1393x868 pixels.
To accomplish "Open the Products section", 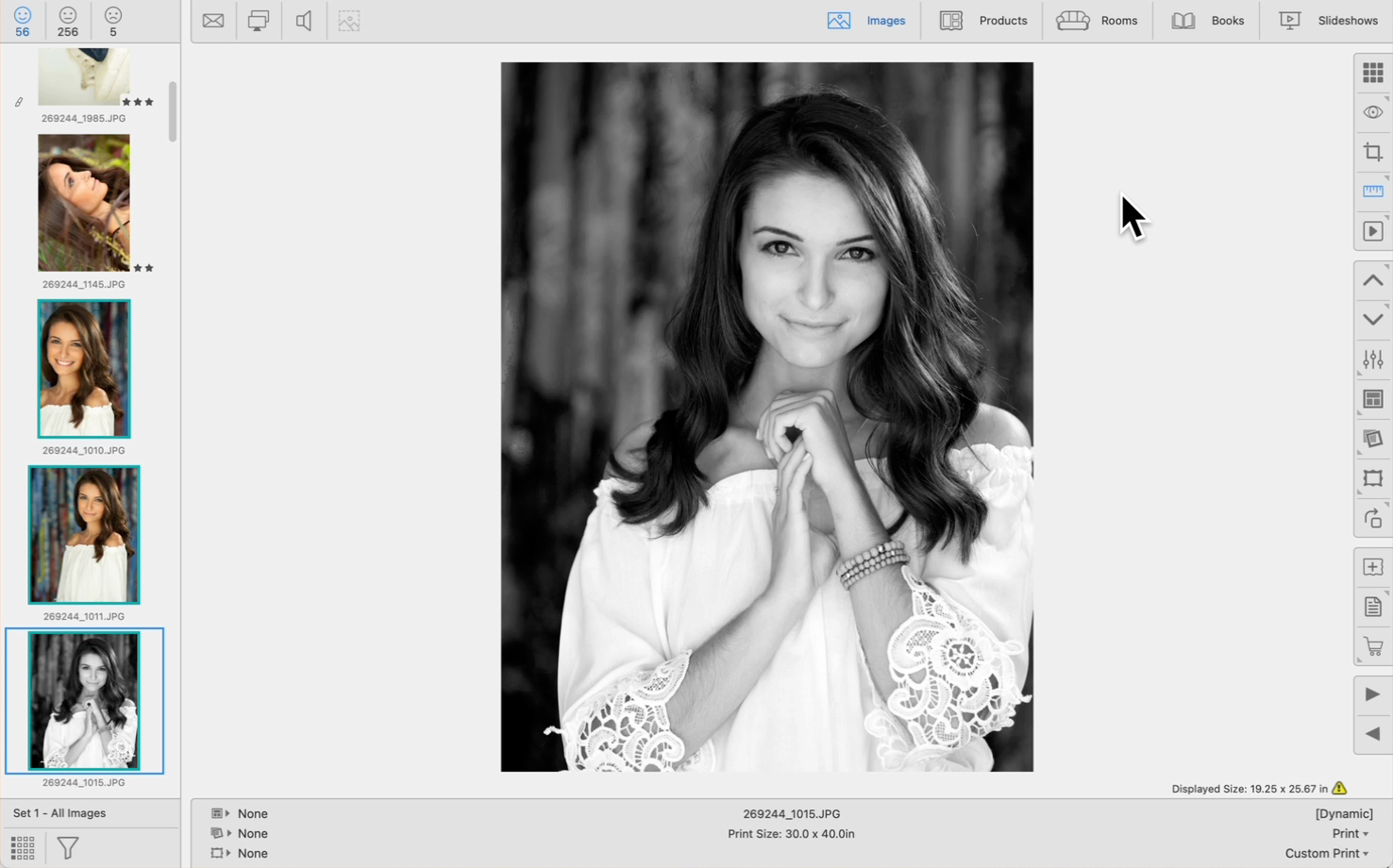I will pyautogui.click(x=983, y=21).
